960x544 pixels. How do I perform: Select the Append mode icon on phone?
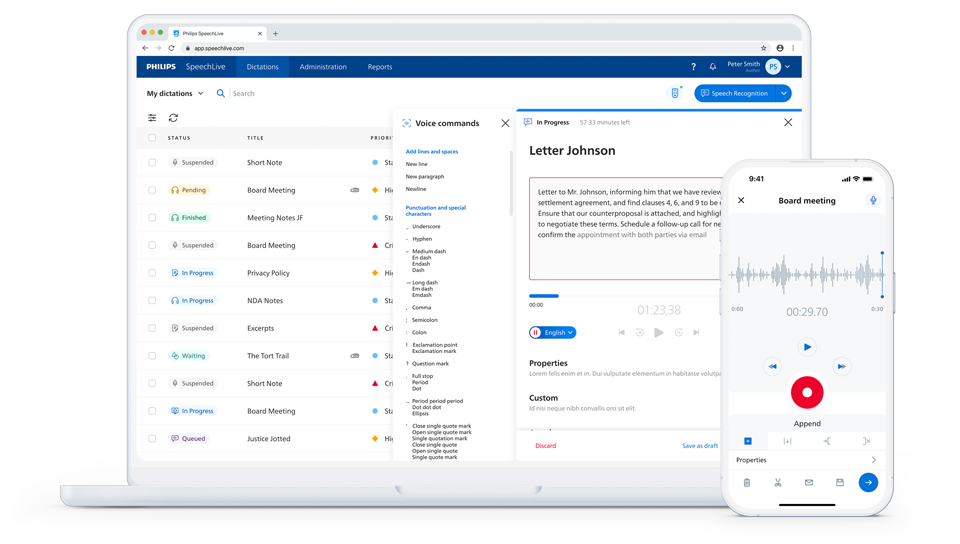[x=748, y=441]
